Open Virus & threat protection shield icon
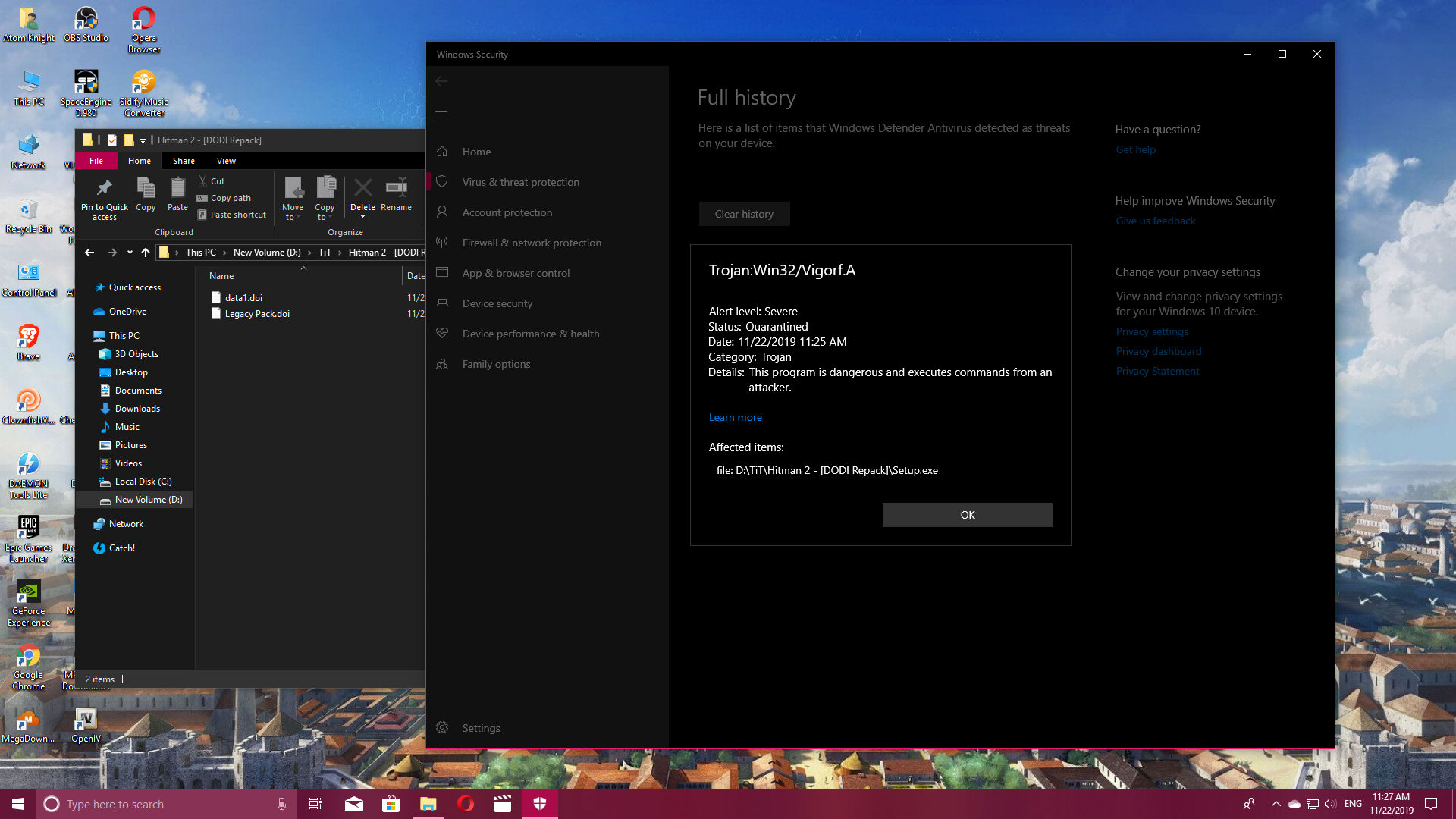 [x=442, y=182]
